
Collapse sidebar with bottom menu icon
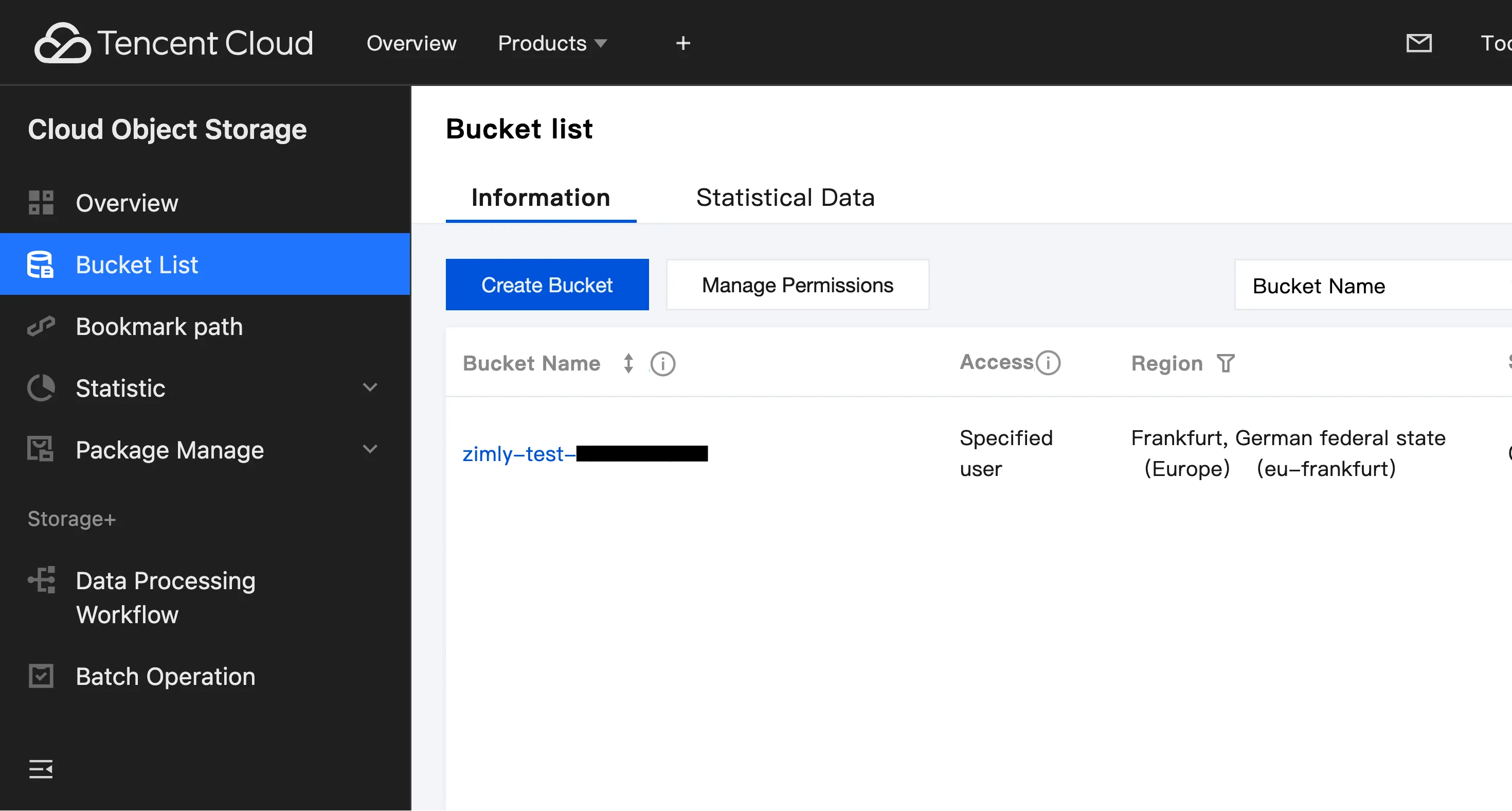[41, 769]
